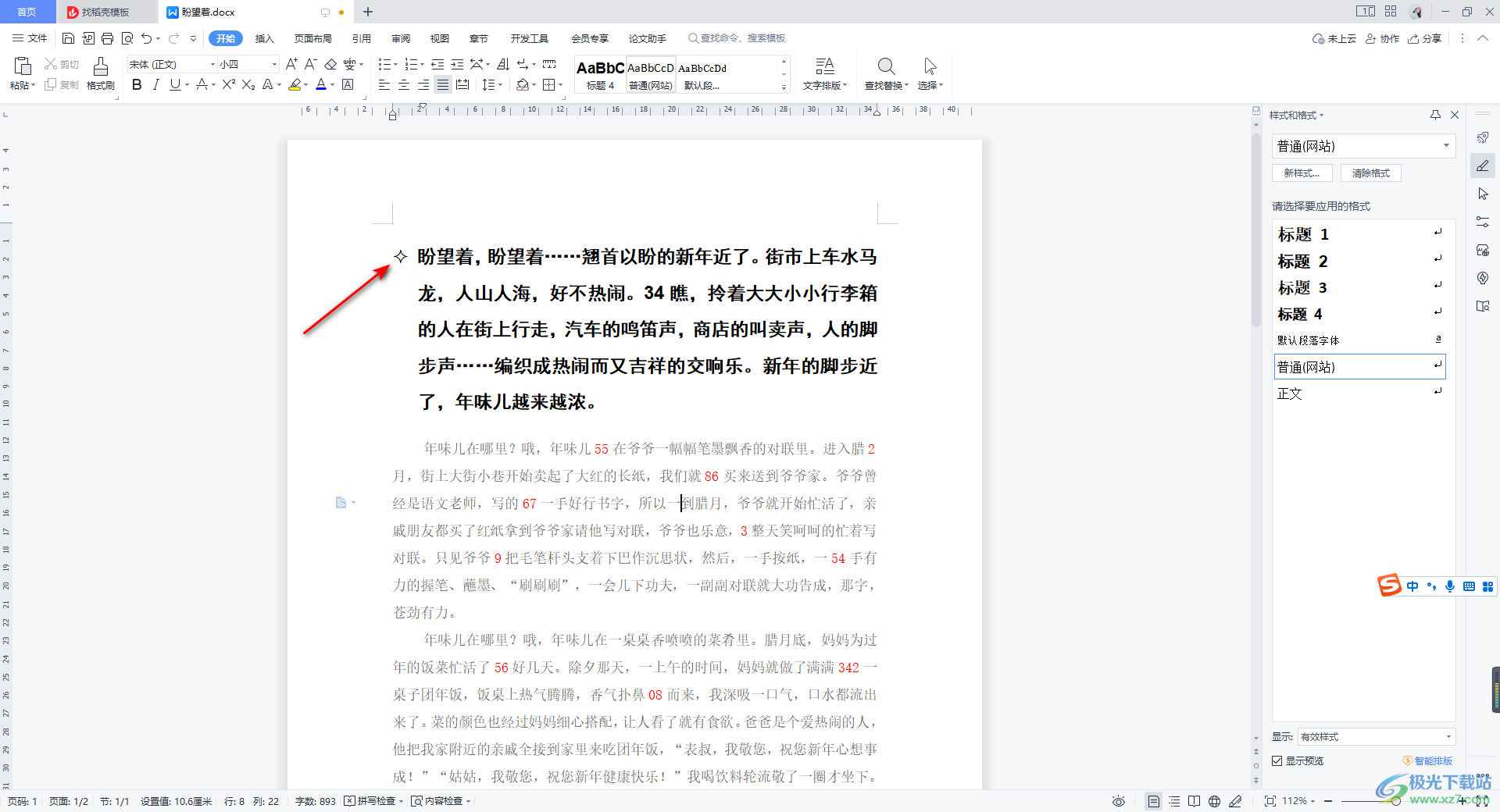Click the Save document icon
Image resolution: width=1500 pixels, height=812 pixels.
click(68, 38)
